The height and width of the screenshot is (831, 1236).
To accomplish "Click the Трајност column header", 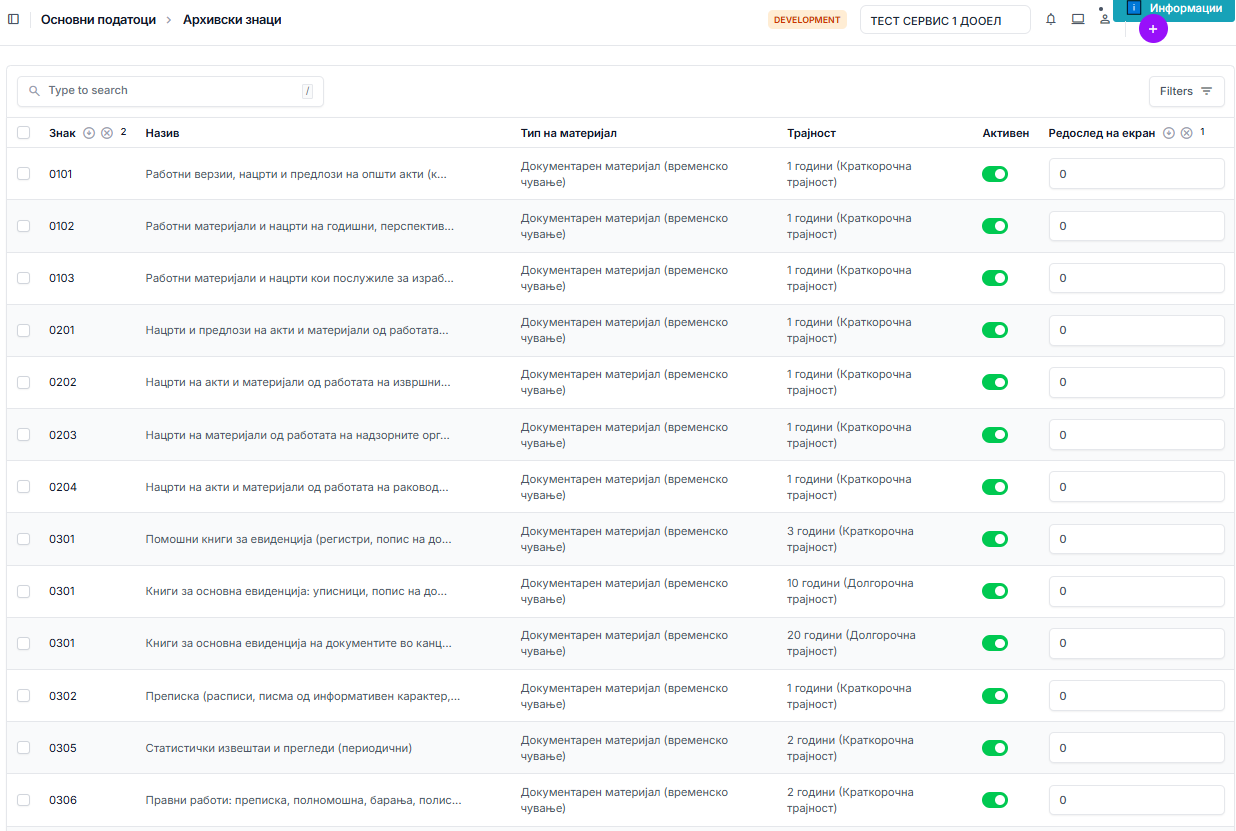I will pos(811,133).
